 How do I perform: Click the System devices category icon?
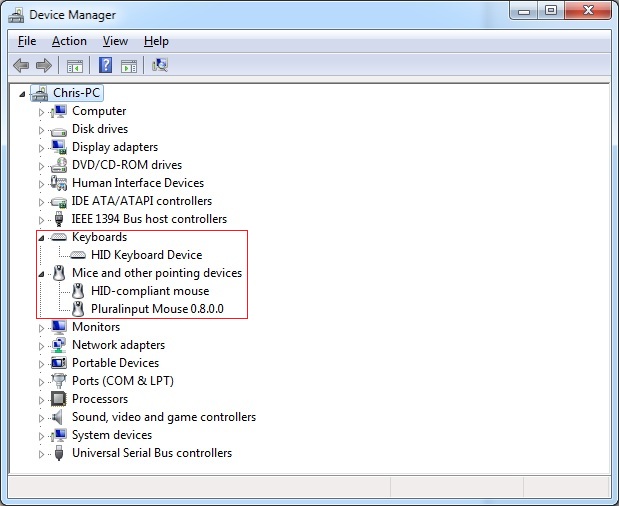click(x=59, y=435)
